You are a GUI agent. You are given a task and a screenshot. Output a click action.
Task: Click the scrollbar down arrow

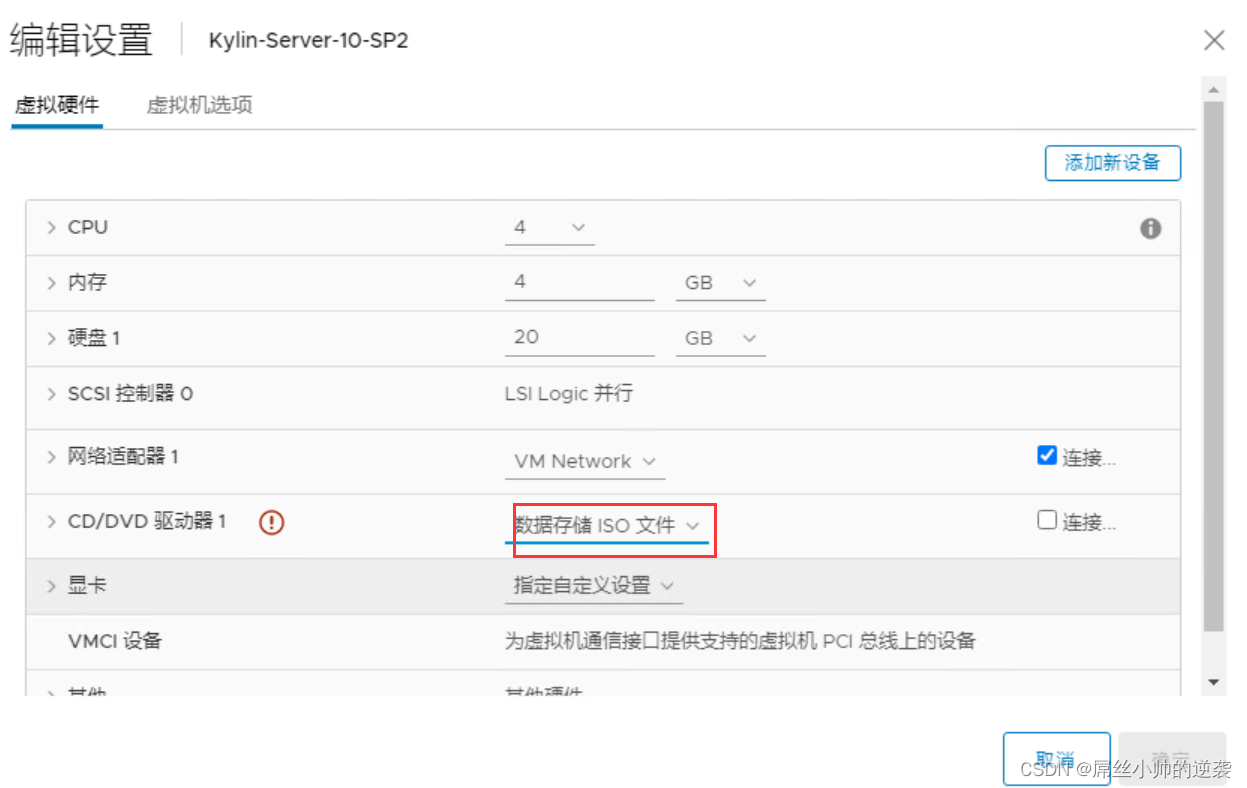[1214, 683]
